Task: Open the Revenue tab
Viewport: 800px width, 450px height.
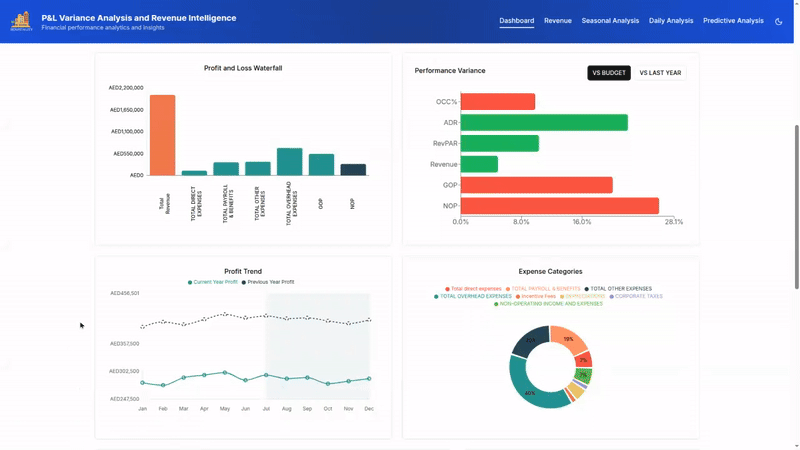Action: (557, 21)
